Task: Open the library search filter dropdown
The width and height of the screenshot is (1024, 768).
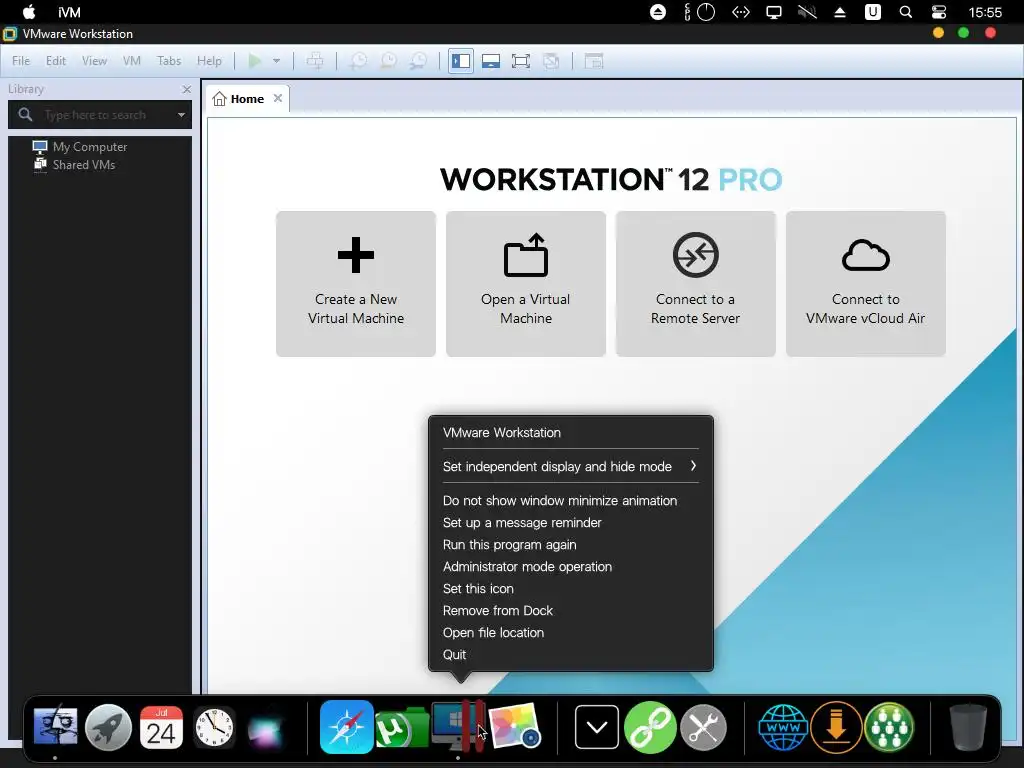Action: (x=181, y=115)
